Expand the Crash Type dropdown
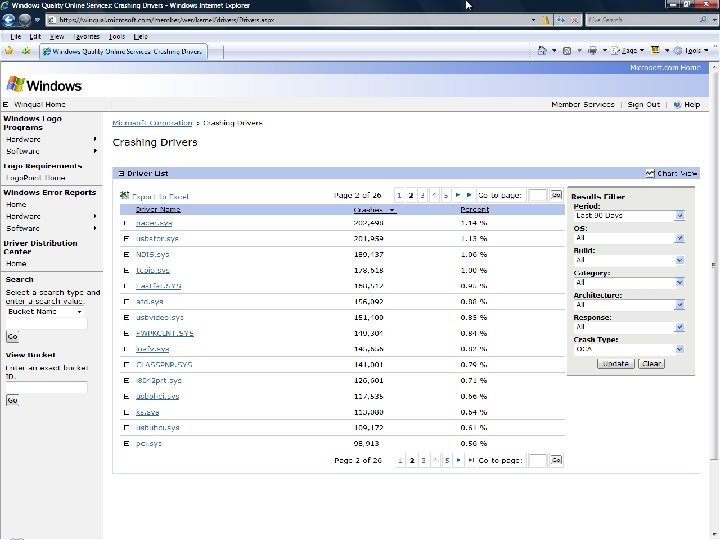 (679, 349)
